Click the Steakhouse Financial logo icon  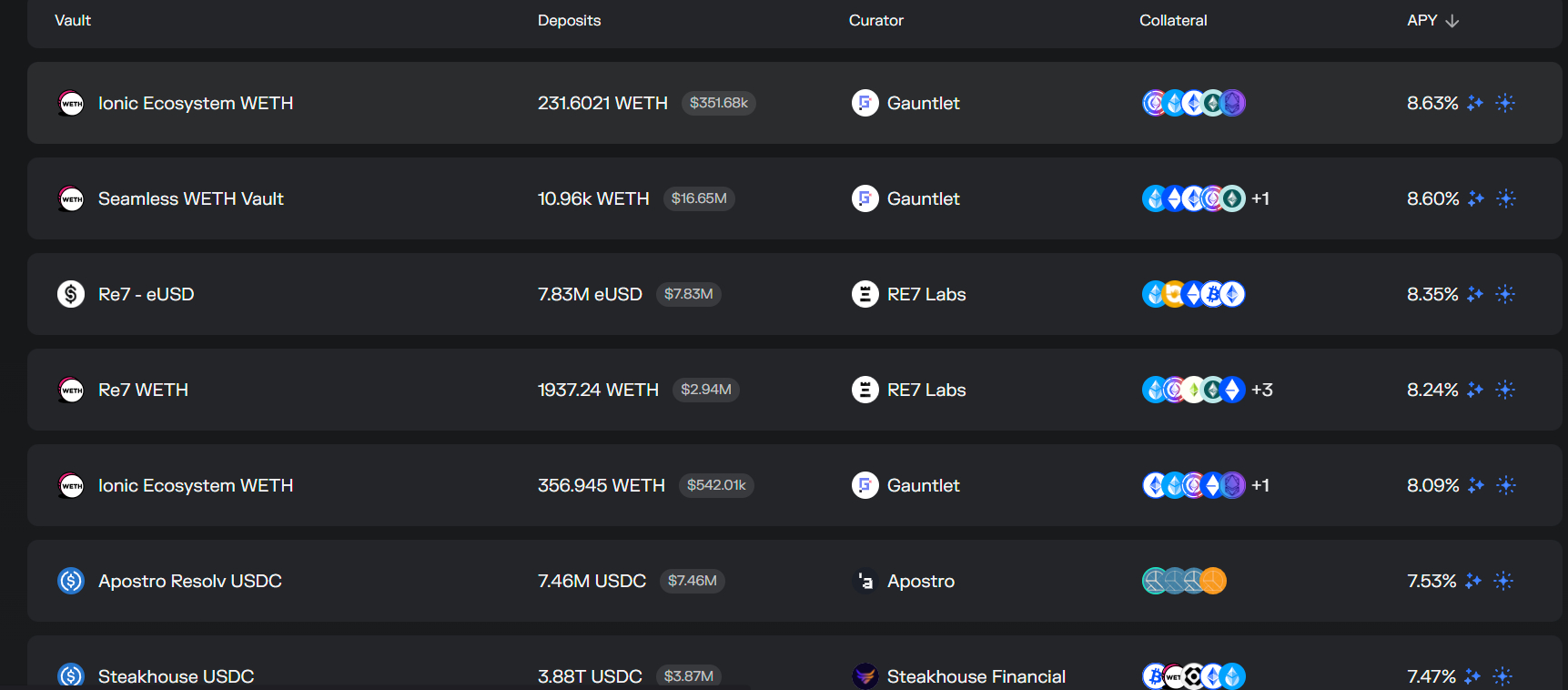click(865, 675)
